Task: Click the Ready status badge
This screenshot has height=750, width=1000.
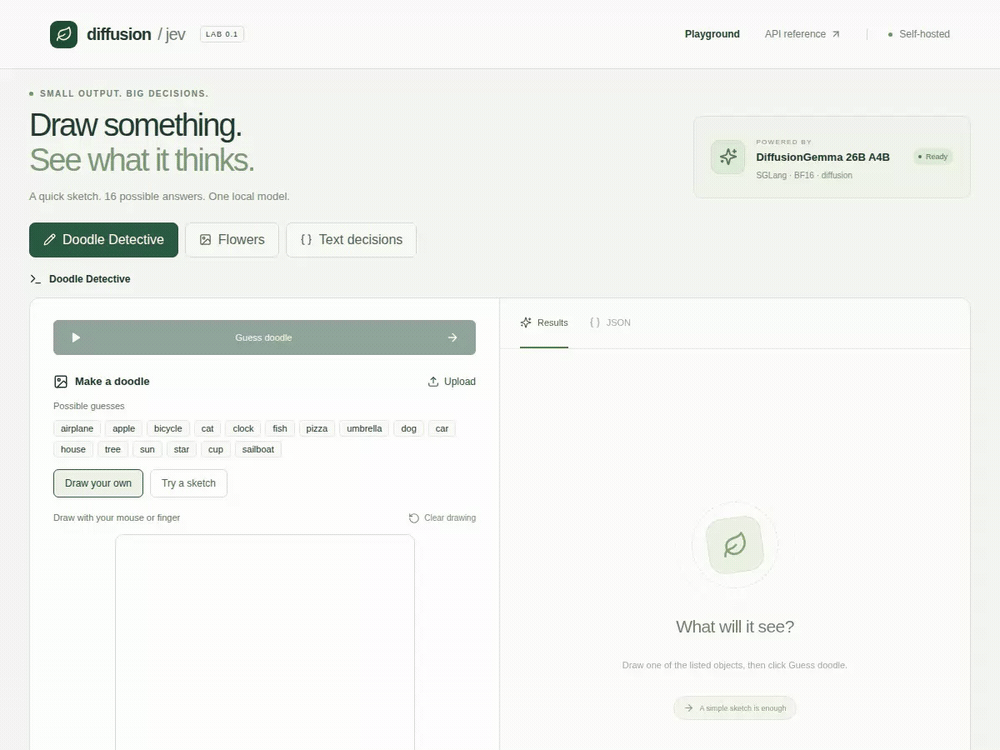Action: 932,157
